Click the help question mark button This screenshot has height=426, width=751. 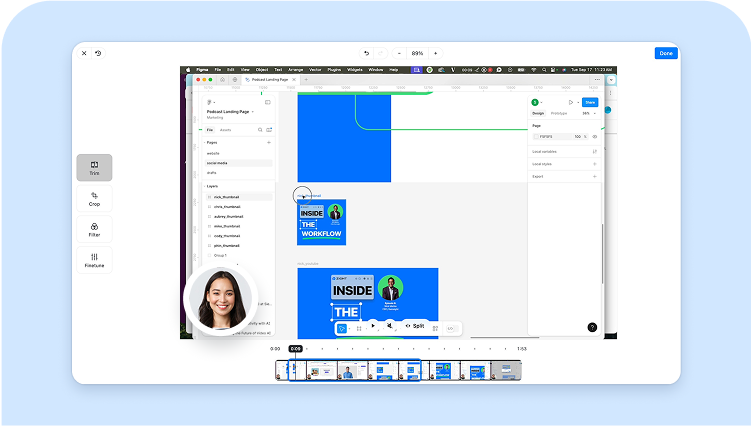coord(592,327)
